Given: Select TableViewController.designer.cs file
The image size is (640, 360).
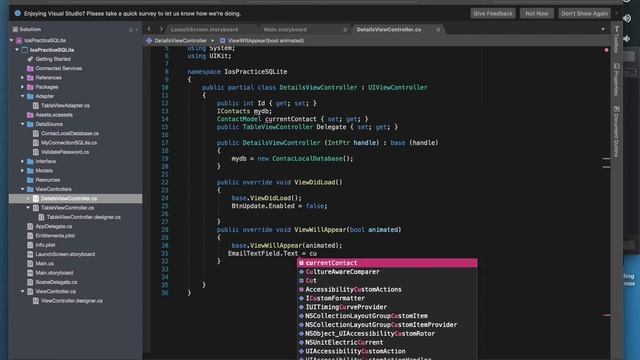Looking at the screenshot, I should [84, 217].
